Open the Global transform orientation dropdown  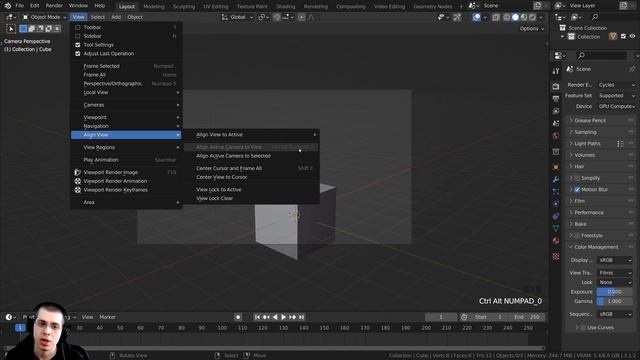[x=238, y=17]
